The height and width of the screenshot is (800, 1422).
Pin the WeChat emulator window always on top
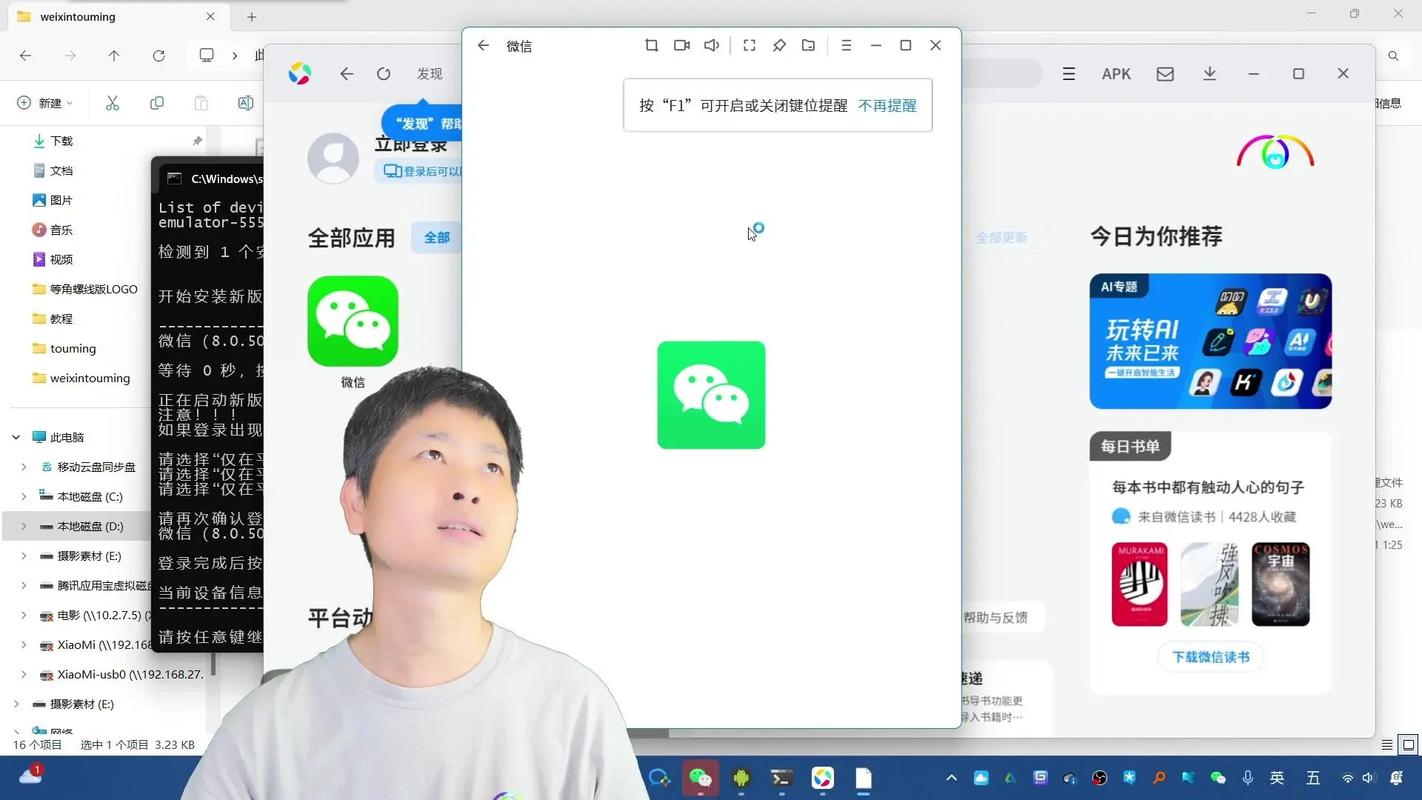[x=779, y=45]
